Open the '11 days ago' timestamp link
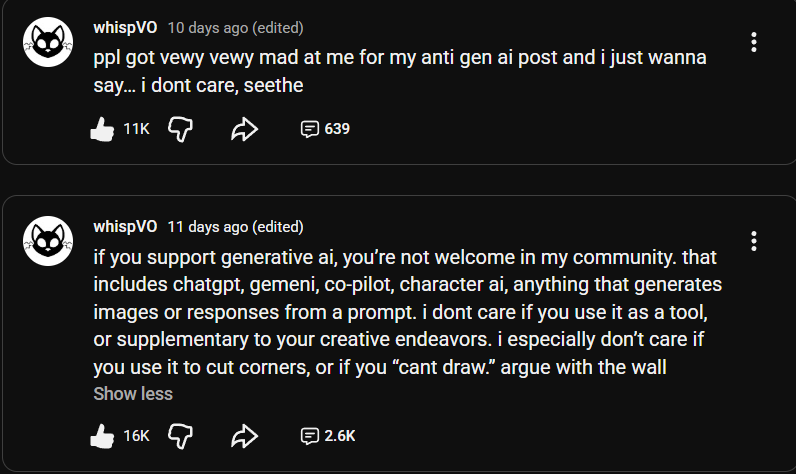Viewport: 796px width, 474px height. (209, 226)
